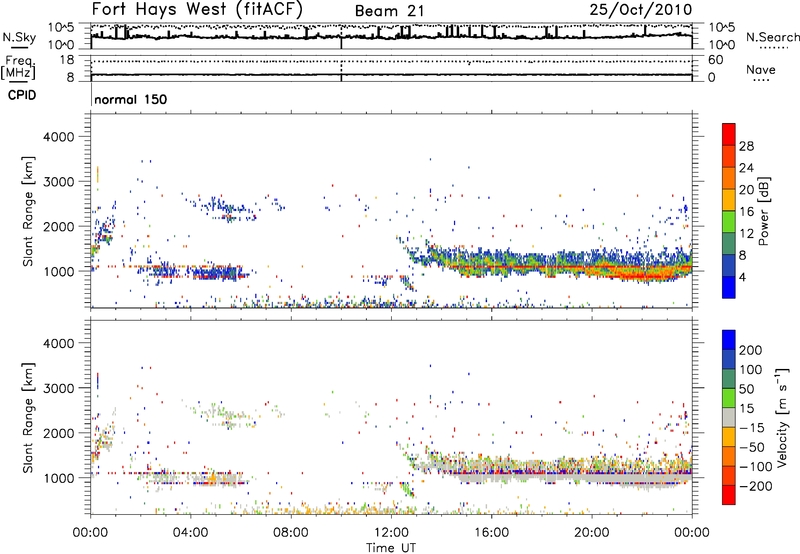Click the '-15' velocity colorbar value
The height and width of the screenshot is (554, 800).
tap(752, 428)
